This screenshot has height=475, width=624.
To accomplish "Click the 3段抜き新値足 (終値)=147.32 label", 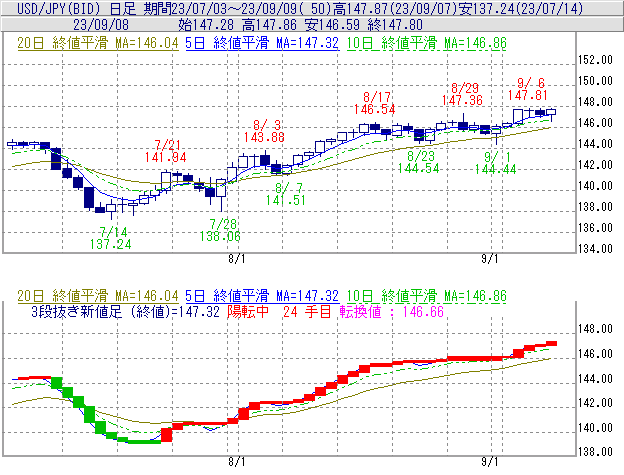I will coord(125,311).
